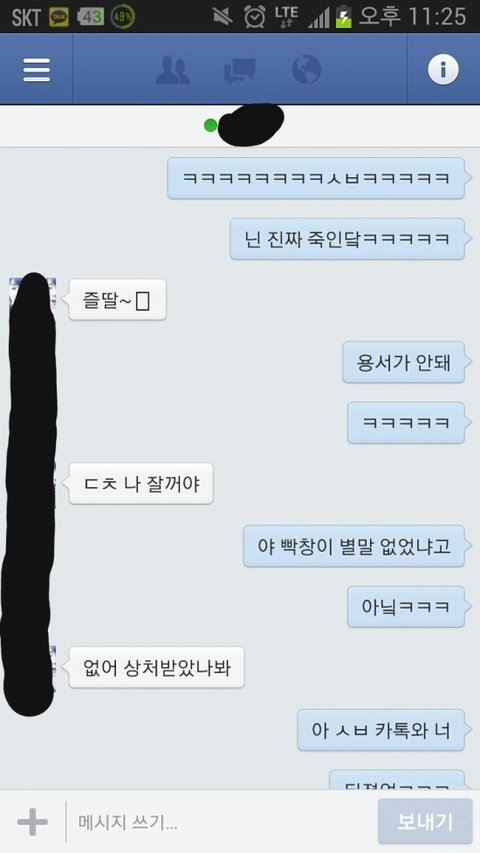The width and height of the screenshot is (480, 853).
Task: Tap the KakaoTalk notification icon in status bar
Action: 59,17
